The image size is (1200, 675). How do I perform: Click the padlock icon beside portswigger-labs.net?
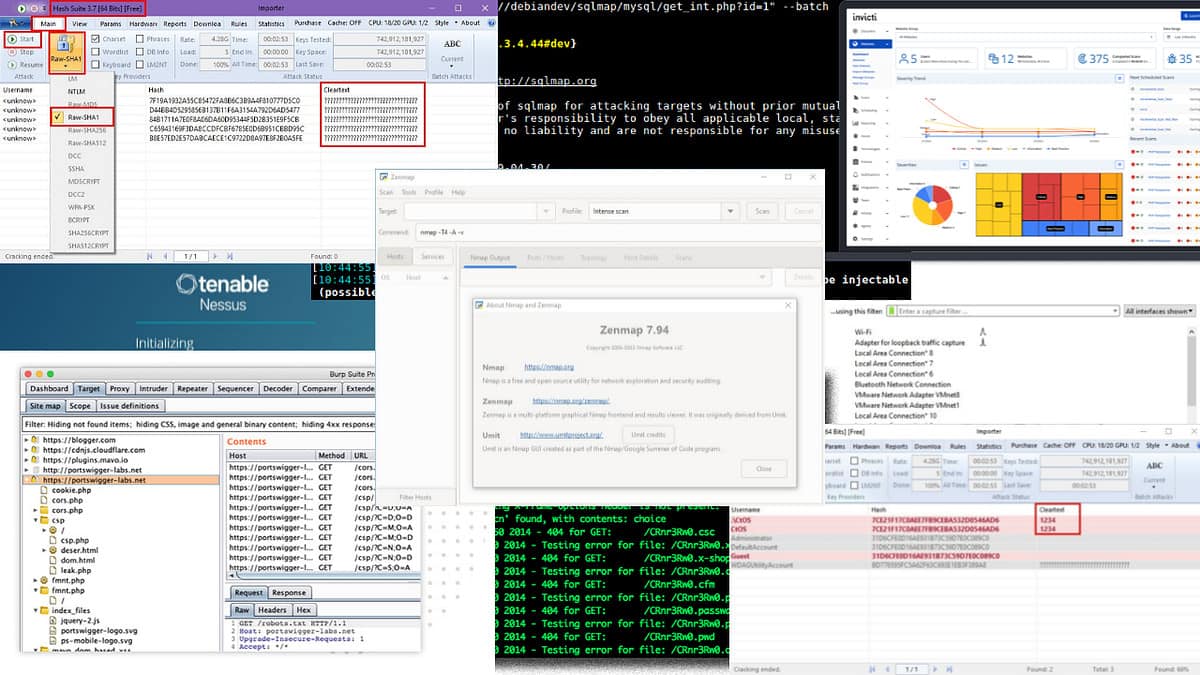coord(35,479)
